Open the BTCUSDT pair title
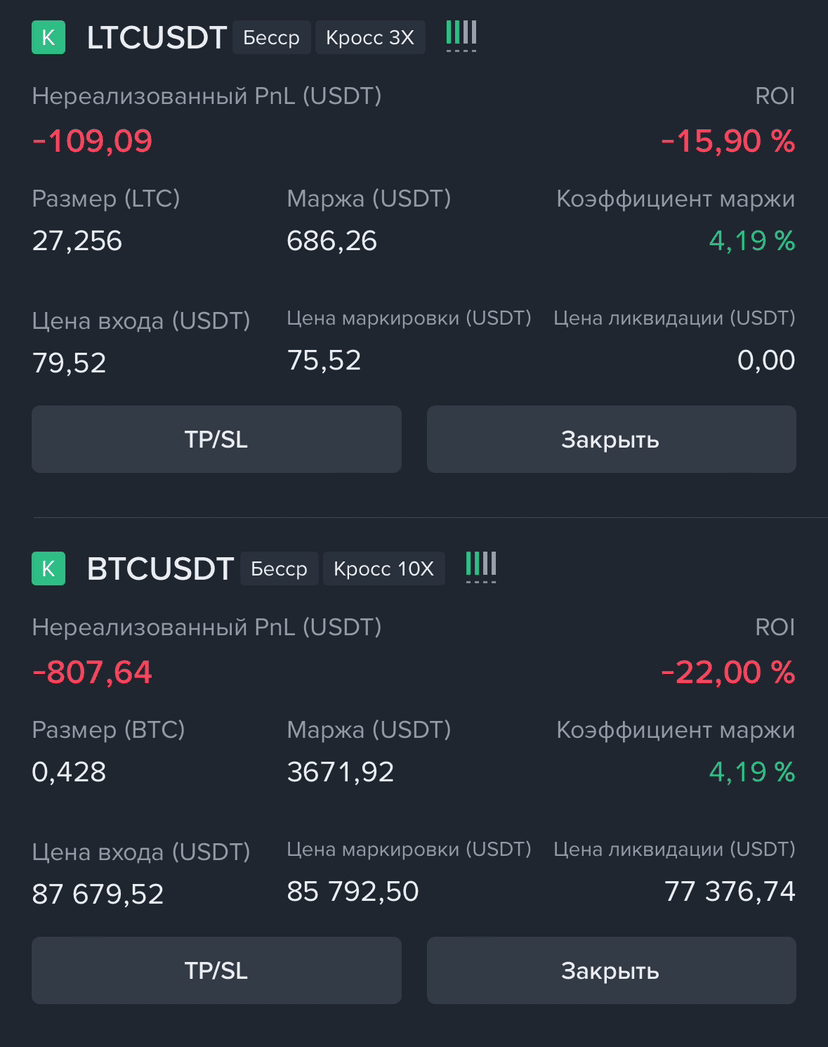This screenshot has height=1047, width=828. tap(160, 568)
